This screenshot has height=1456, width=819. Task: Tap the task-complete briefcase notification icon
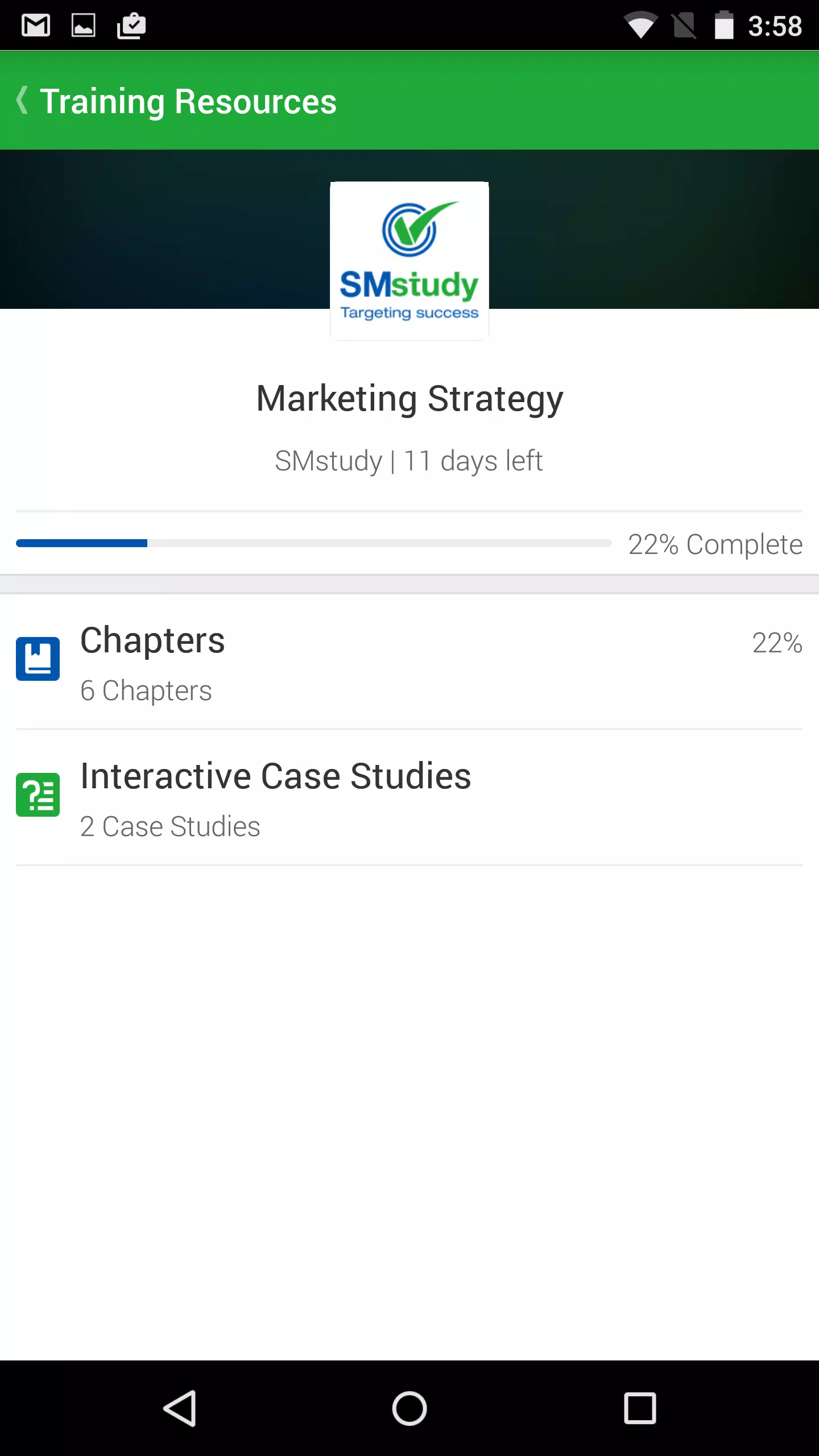(x=131, y=26)
